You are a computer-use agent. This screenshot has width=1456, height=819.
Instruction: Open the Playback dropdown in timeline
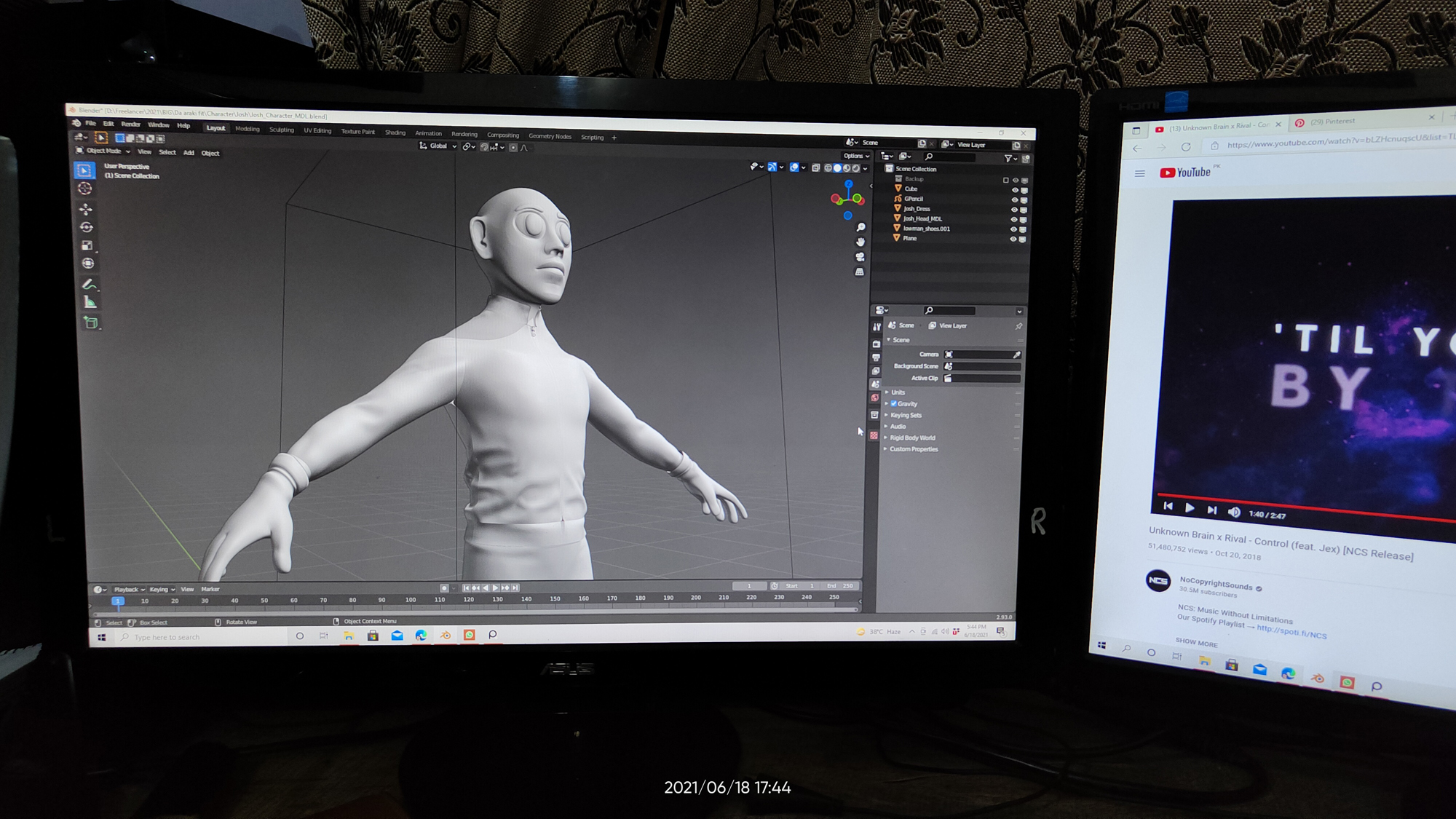tap(129, 590)
